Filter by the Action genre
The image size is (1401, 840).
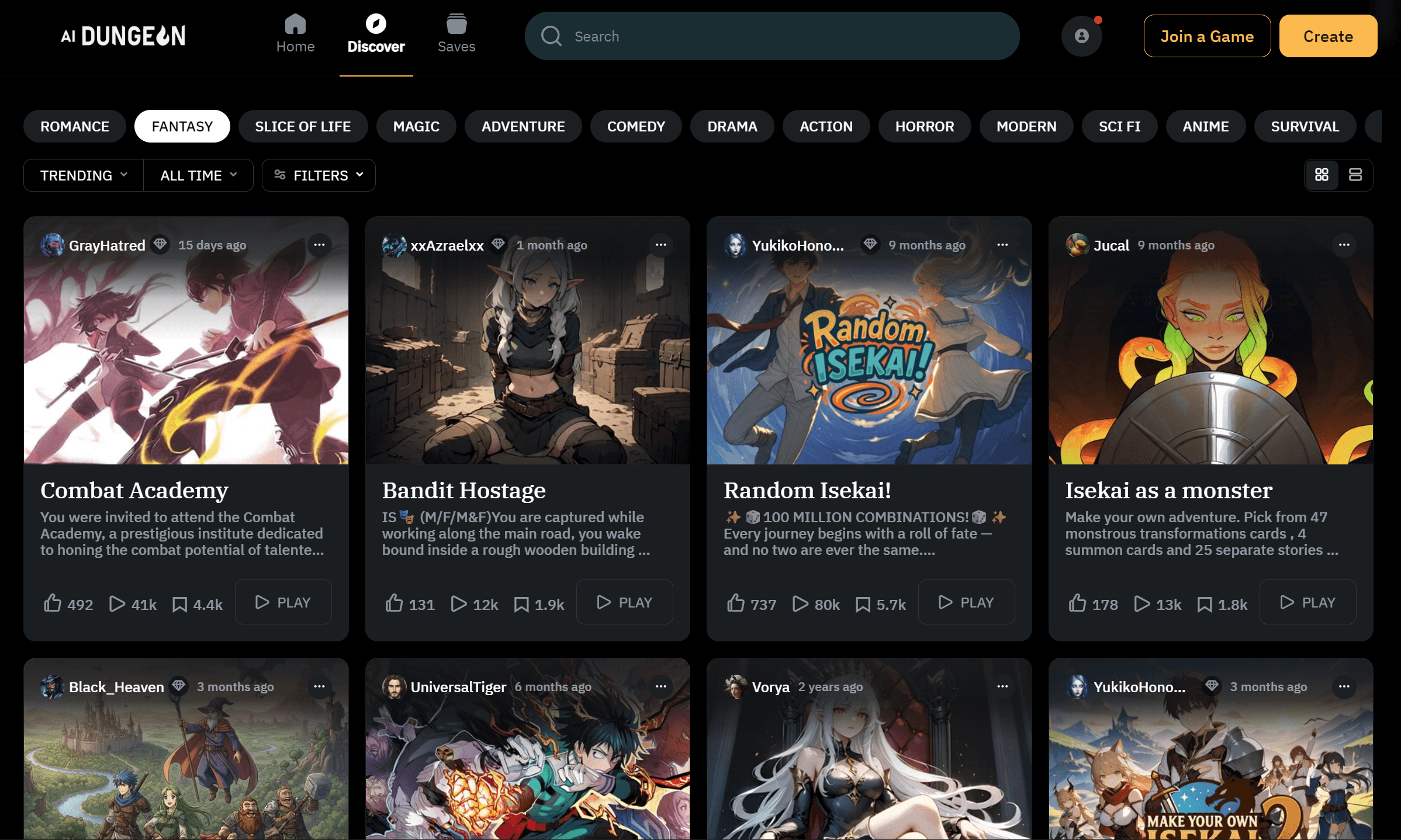pos(826,126)
